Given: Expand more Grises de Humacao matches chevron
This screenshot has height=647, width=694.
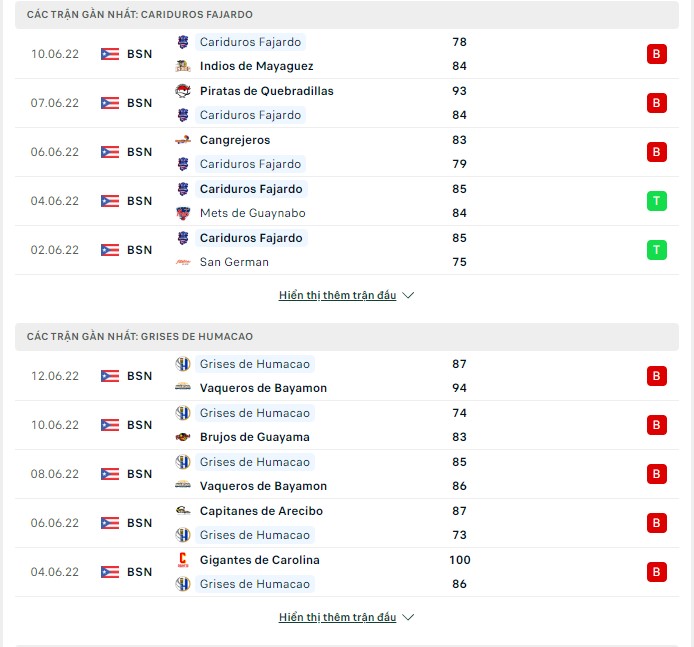Looking at the screenshot, I should tap(408, 617).
